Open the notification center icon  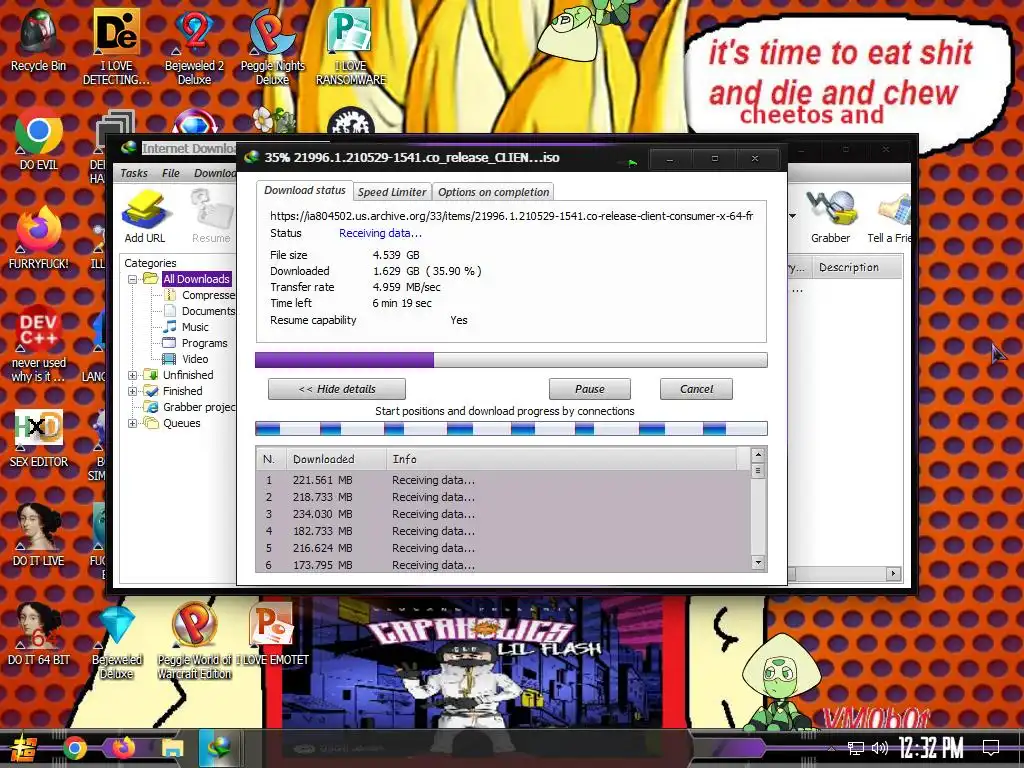(991, 748)
